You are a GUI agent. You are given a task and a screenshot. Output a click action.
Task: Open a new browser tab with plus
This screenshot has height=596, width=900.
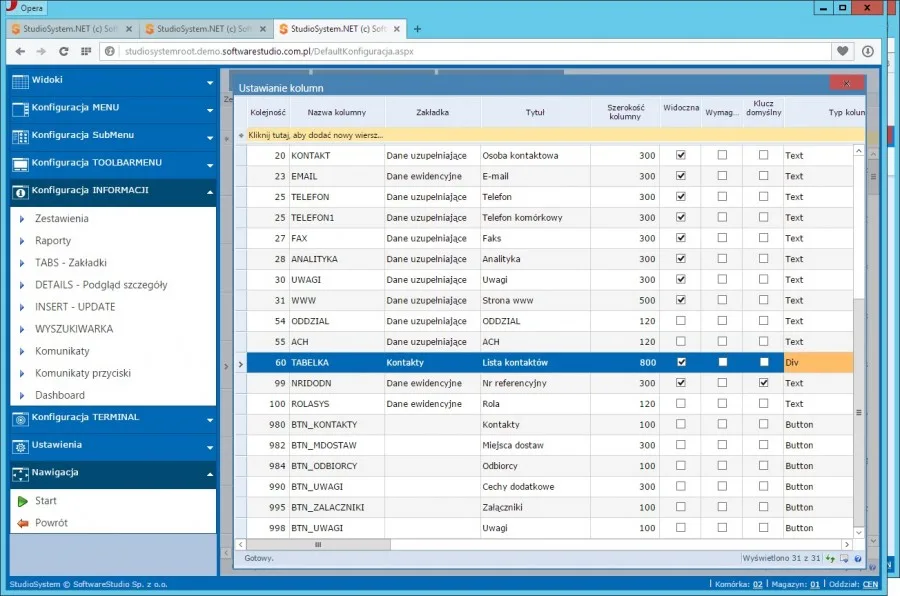point(417,29)
